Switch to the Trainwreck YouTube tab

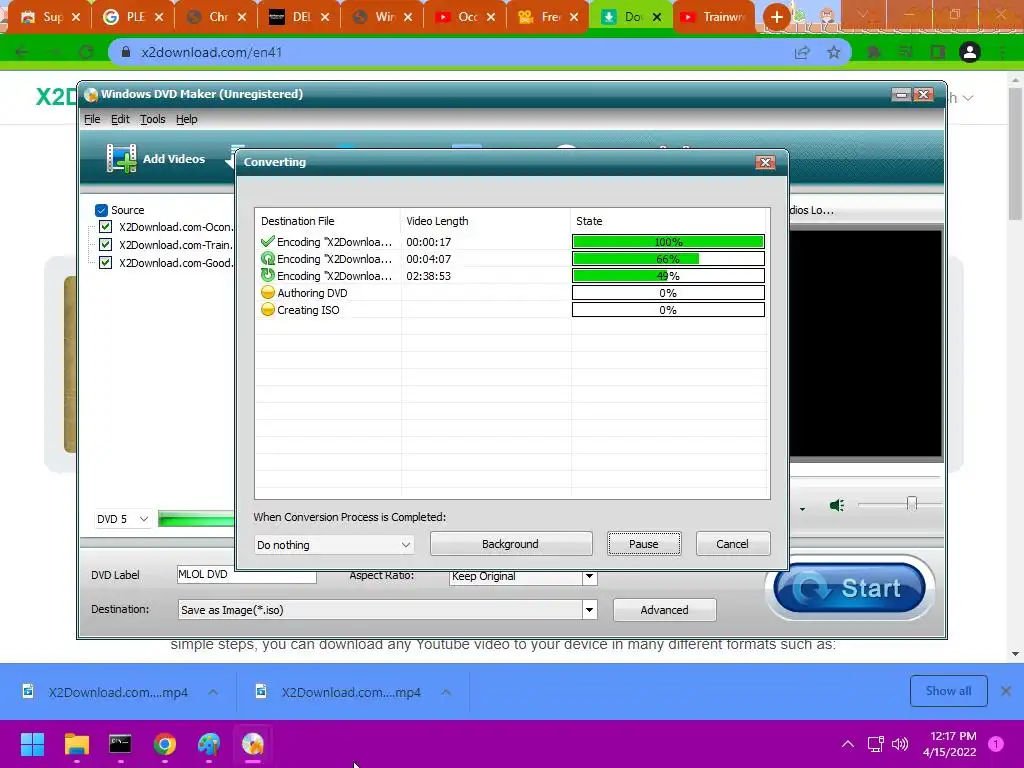[x=714, y=17]
